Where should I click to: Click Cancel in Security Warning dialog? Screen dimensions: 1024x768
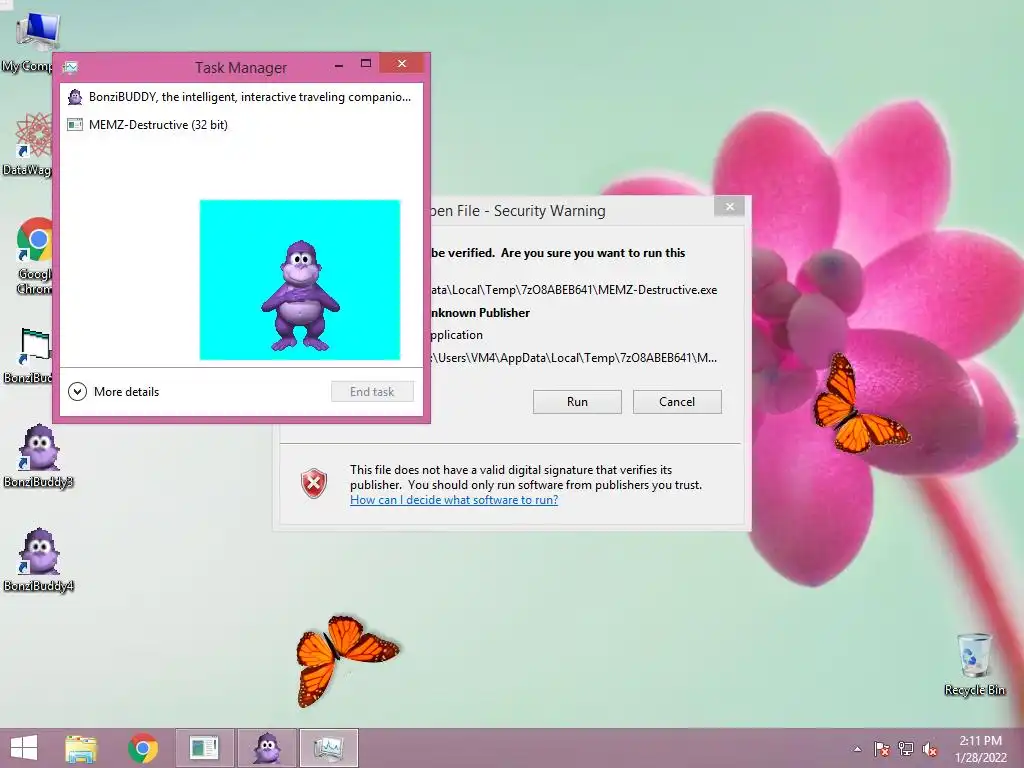[x=677, y=402]
